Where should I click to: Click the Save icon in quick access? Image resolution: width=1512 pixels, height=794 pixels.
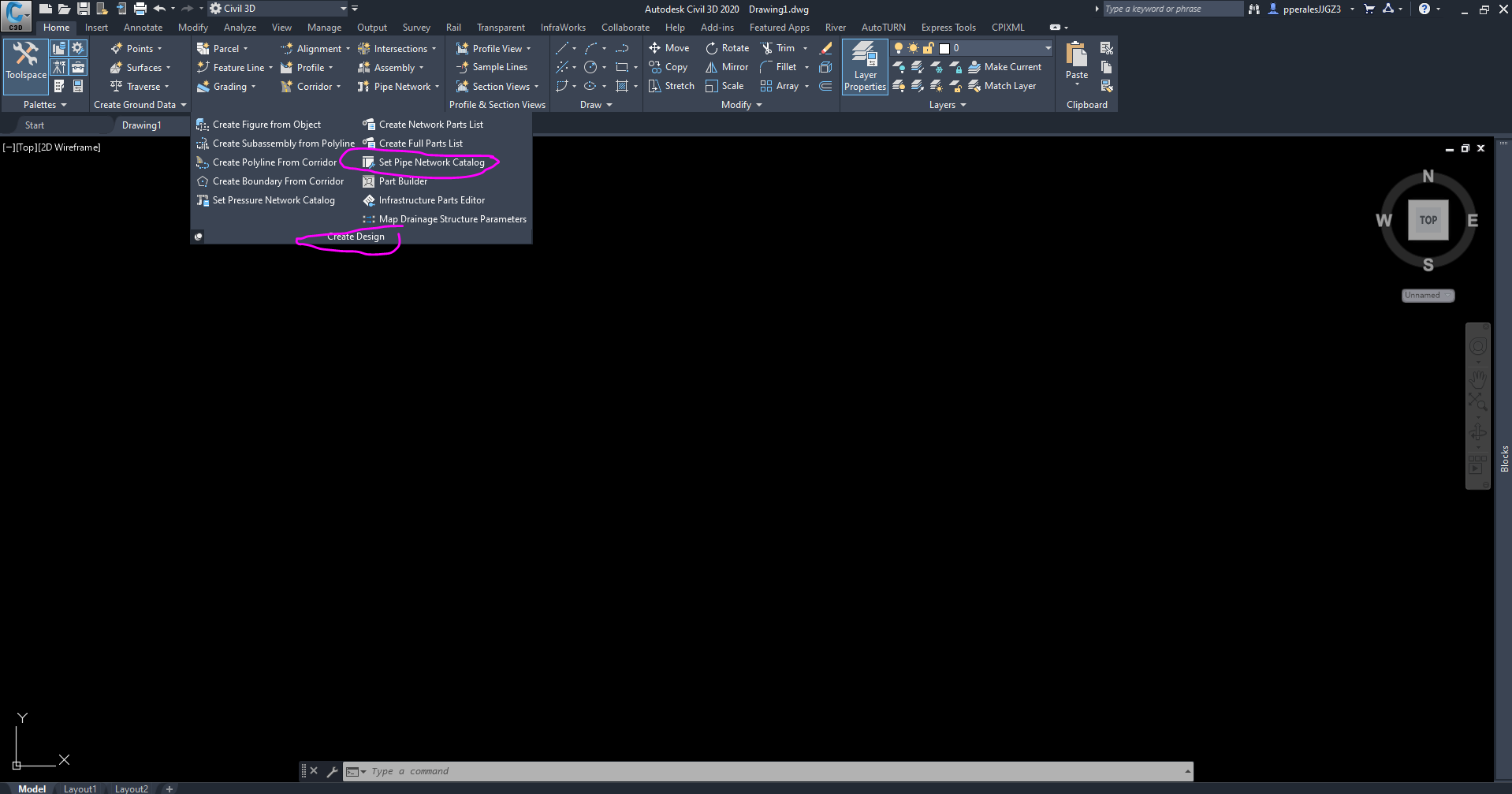pyautogui.click(x=83, y=9)
